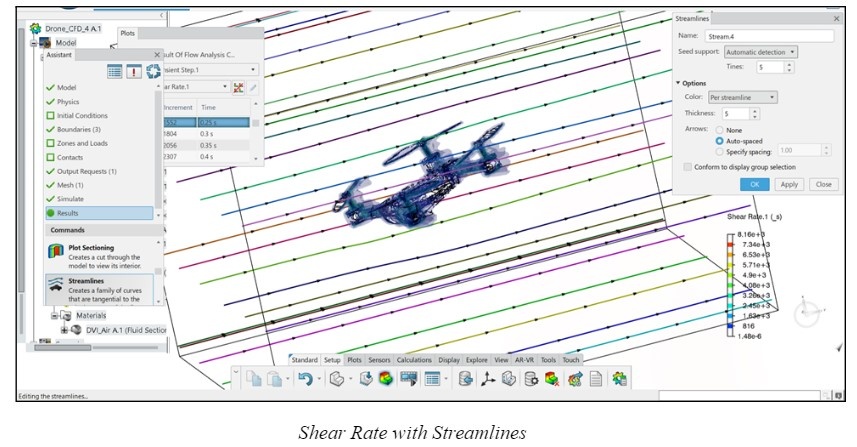Viewport: 857px width, 447px height.
Task: Click the gray bracket part icon in toolbar
Action: point(509,378)
